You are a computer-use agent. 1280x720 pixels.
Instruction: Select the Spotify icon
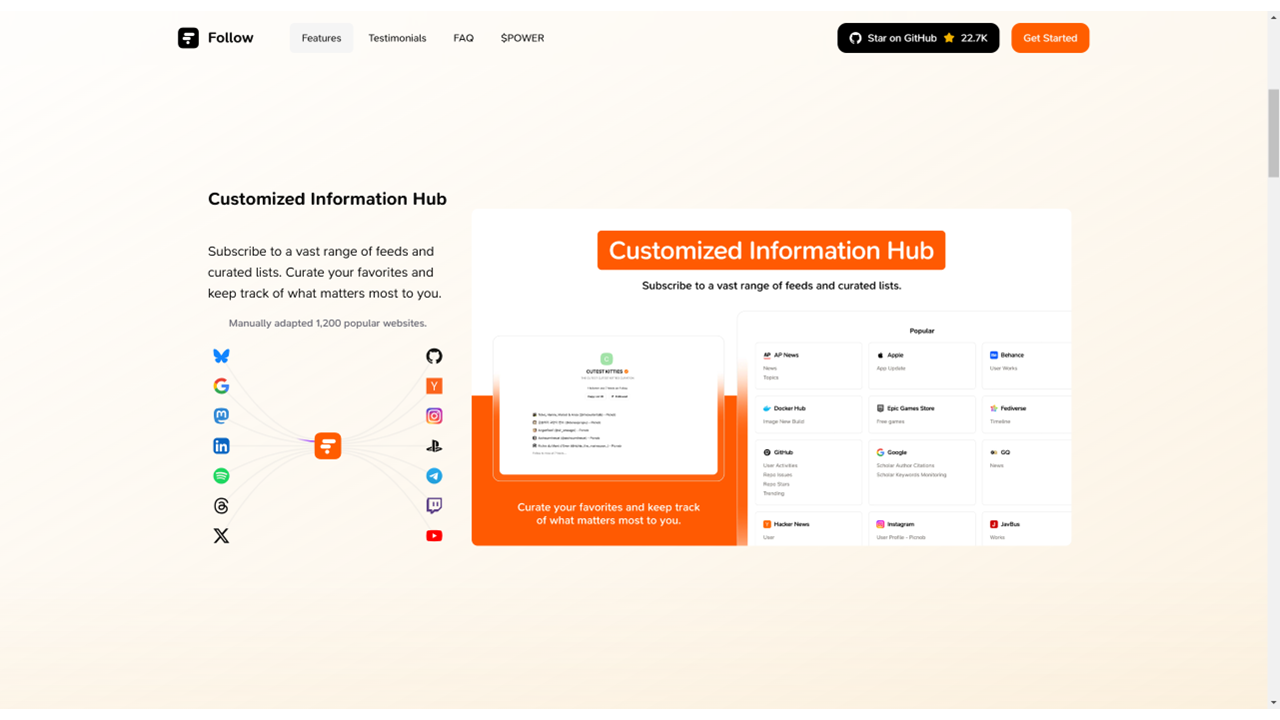tap(221, 476)
